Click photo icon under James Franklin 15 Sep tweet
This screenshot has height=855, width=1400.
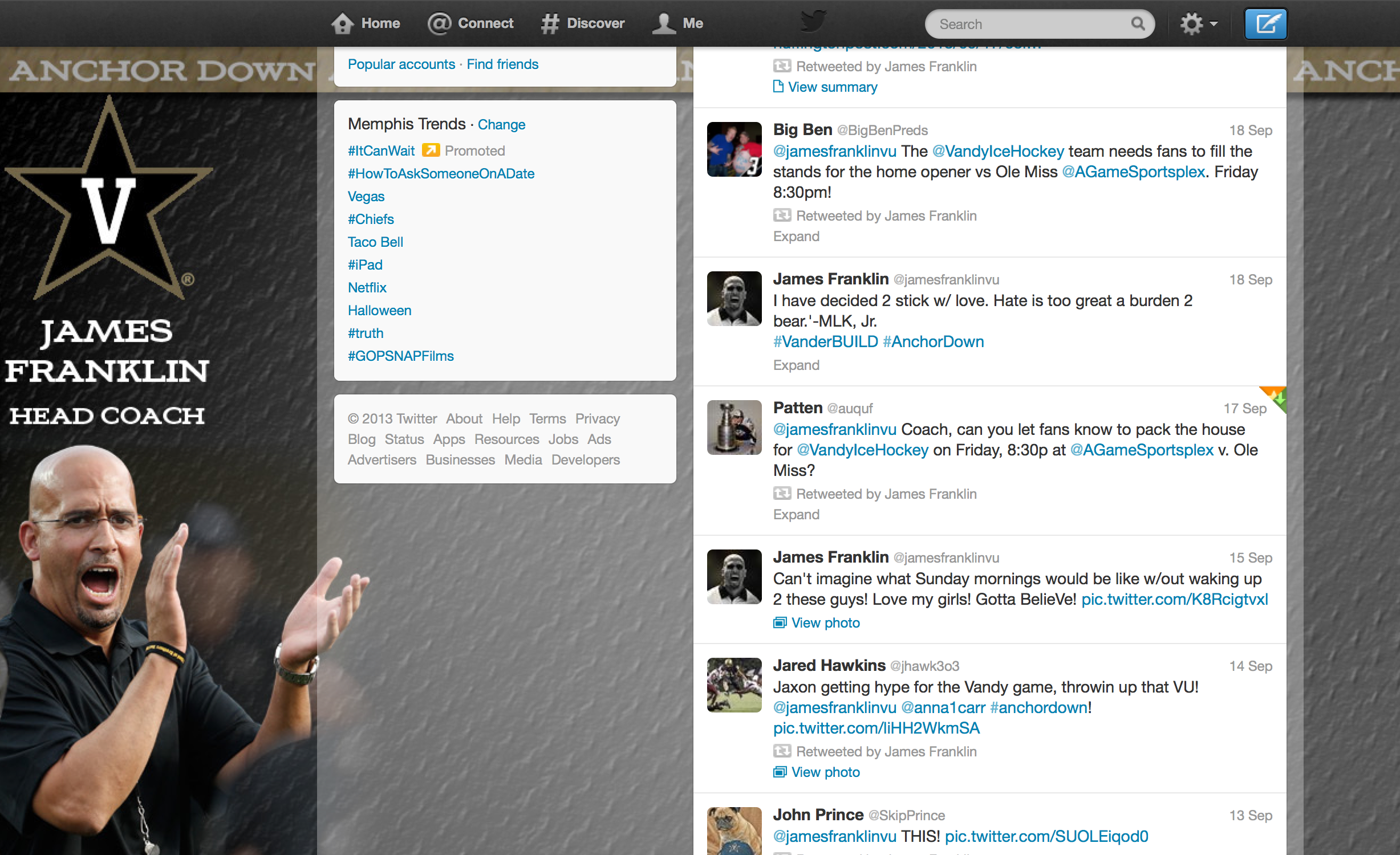780,622
